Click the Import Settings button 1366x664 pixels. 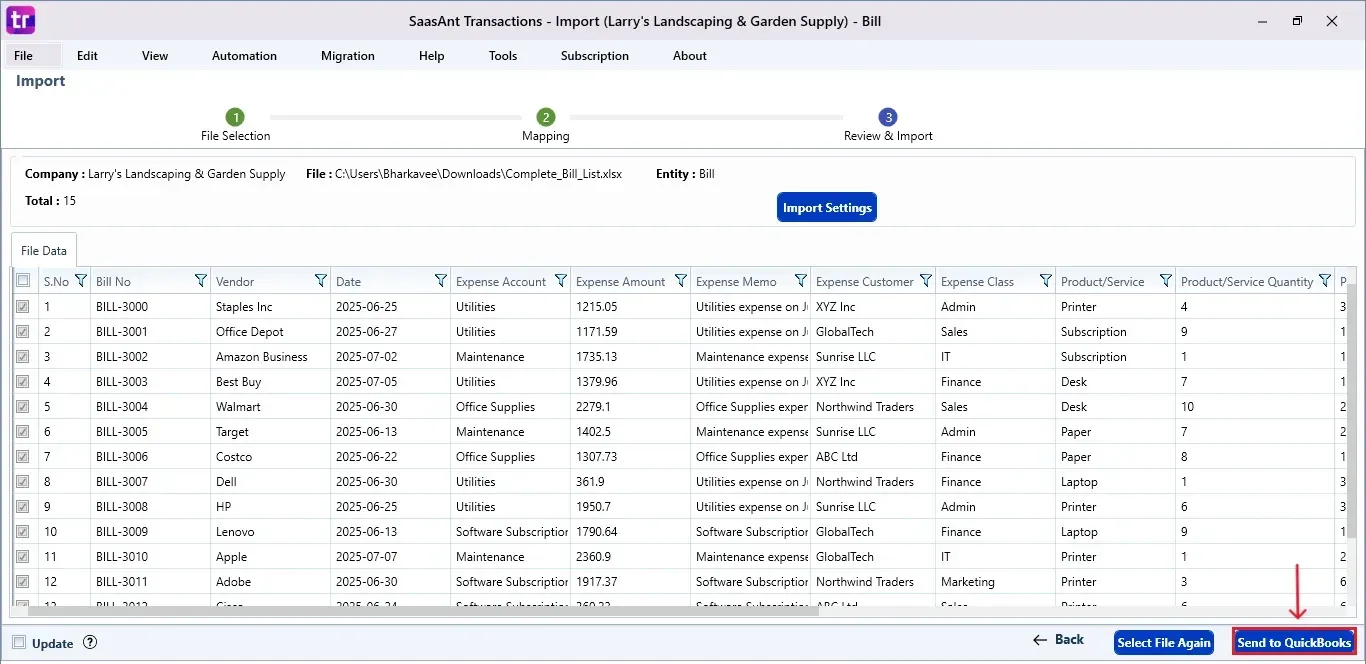[827, 207]
